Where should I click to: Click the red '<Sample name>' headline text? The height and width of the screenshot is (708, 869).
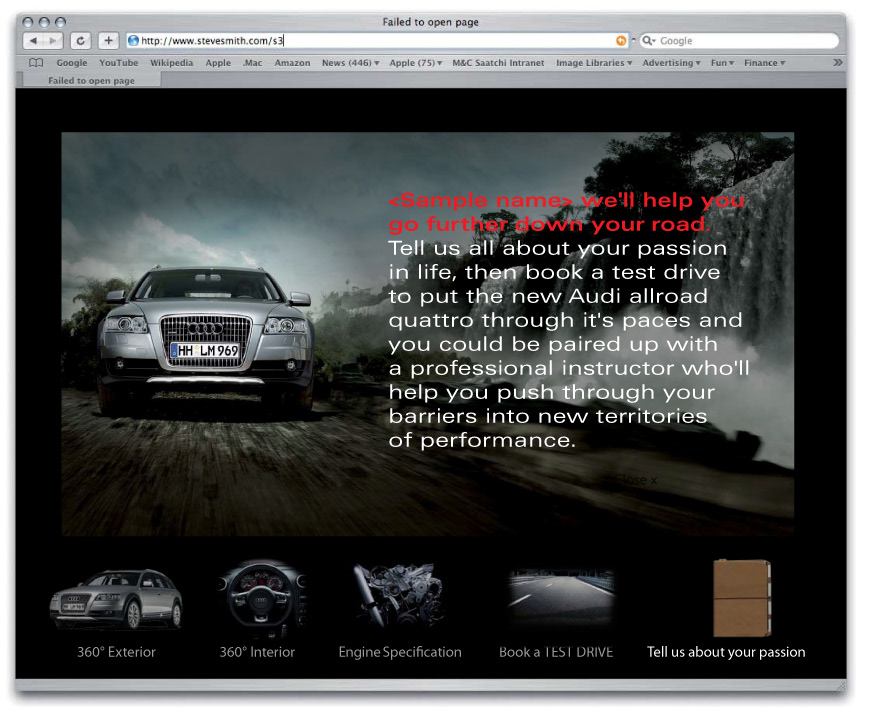coord(481,200)
